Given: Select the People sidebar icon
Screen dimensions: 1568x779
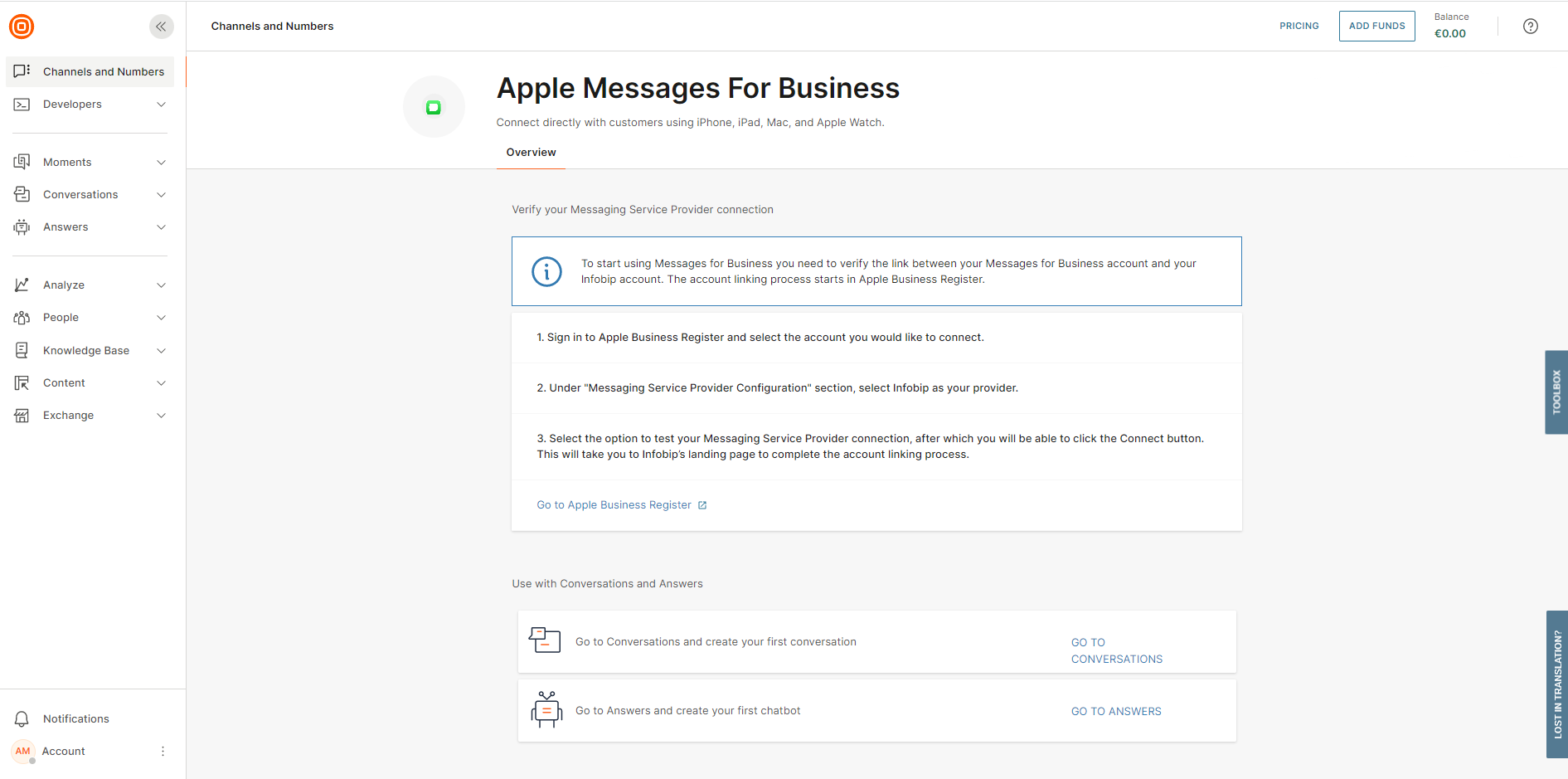Looking at the screenshot, I should pos(22,317).
